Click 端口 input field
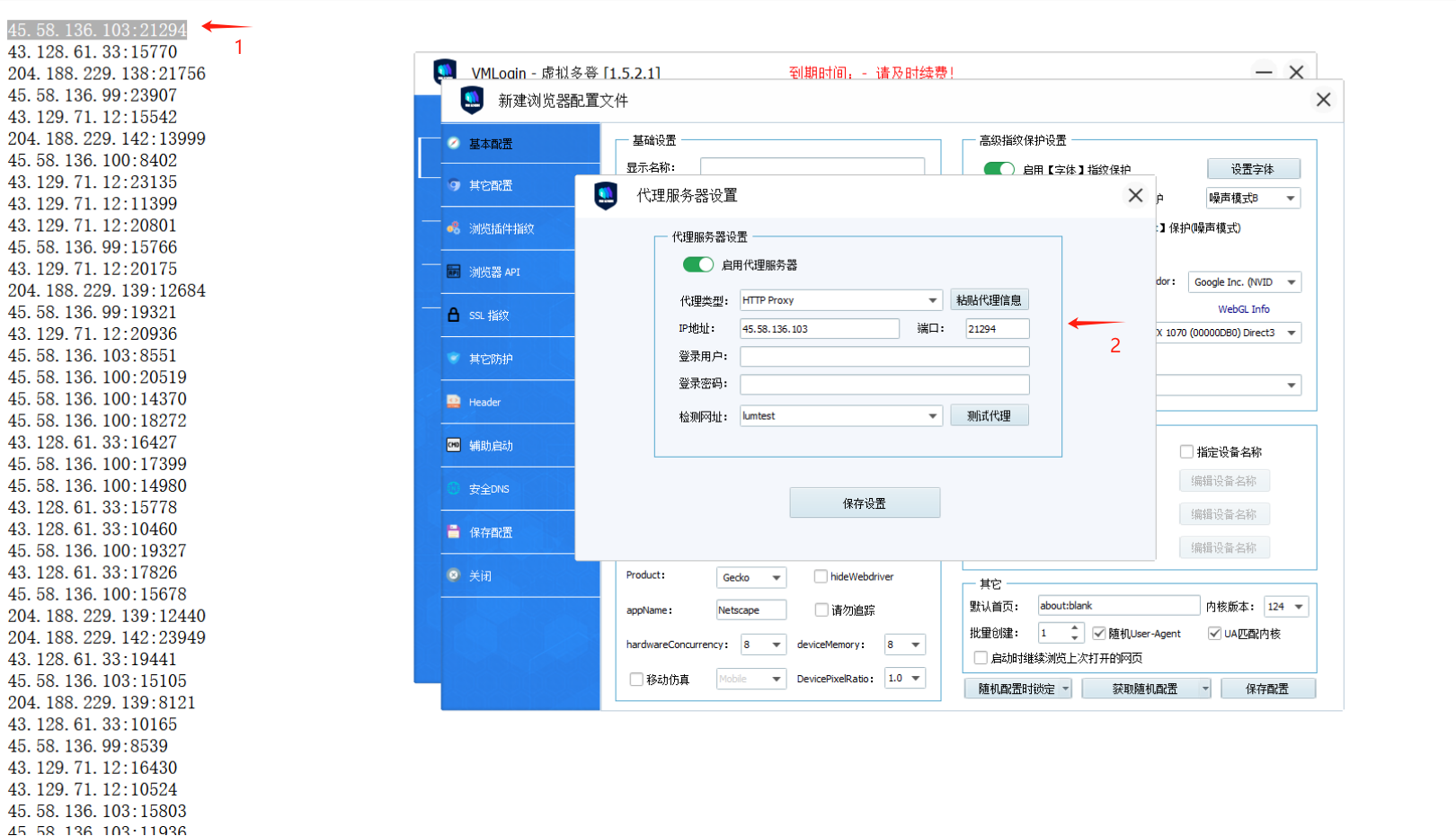1456x836 pixels. tap(997, 329)
